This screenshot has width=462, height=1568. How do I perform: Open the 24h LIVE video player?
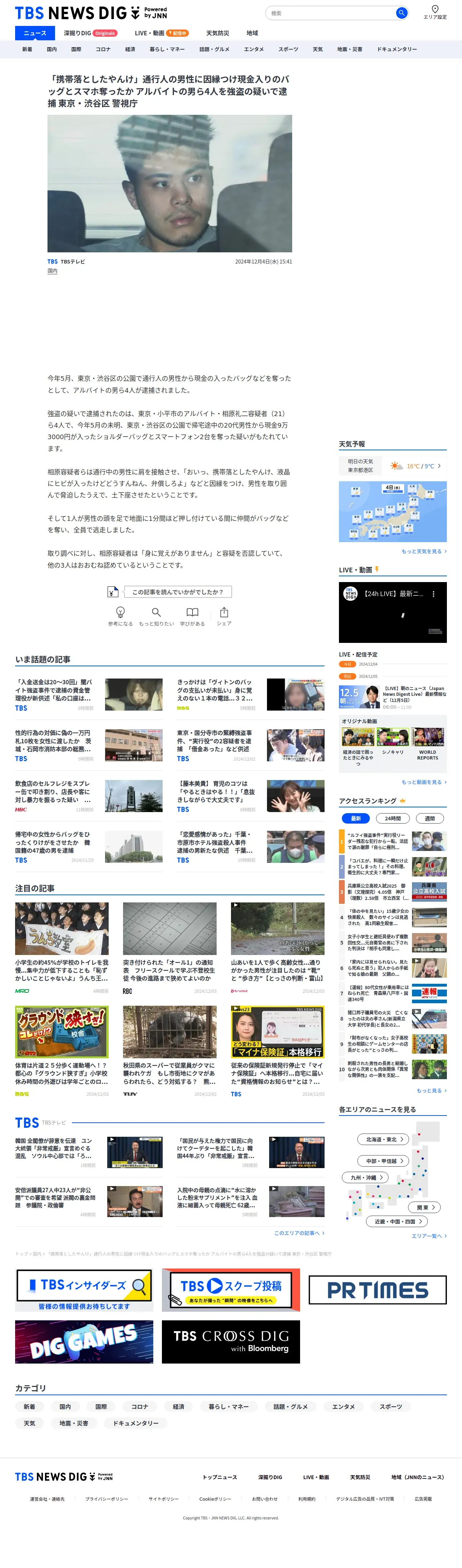[393, 612]
